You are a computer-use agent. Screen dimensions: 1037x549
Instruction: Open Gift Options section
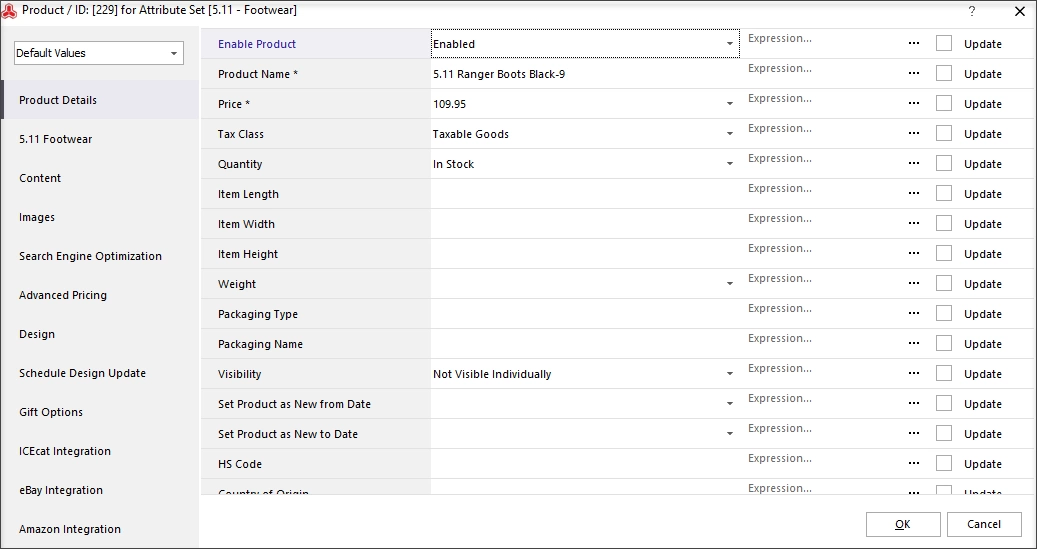point(100,412)
